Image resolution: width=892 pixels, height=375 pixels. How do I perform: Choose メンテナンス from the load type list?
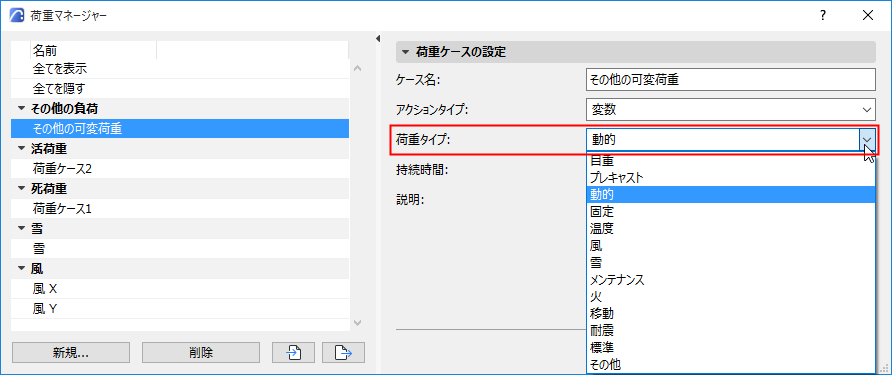point(730,279)
